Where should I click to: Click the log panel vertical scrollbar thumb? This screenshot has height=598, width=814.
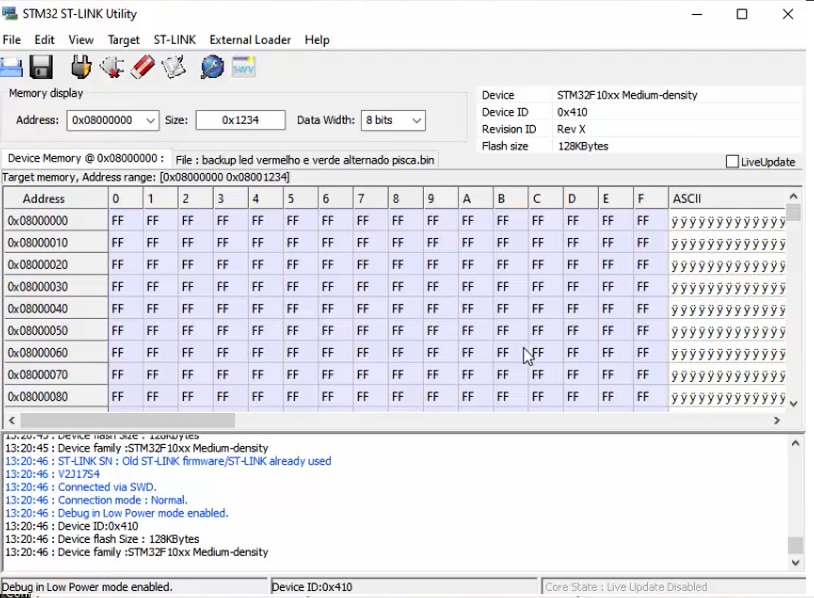pyautogui.click(x=795, y=545)
